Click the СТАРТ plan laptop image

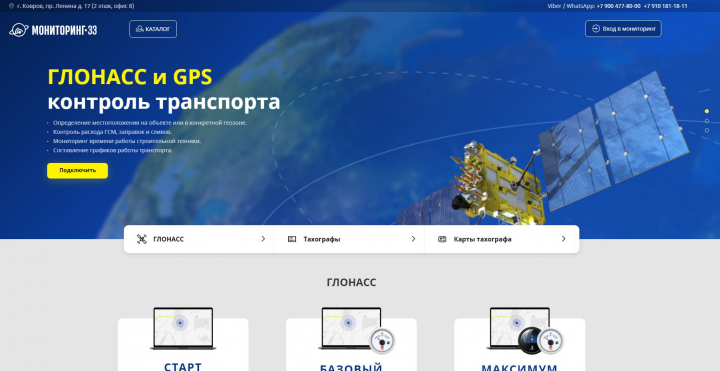tap(183, 329)
